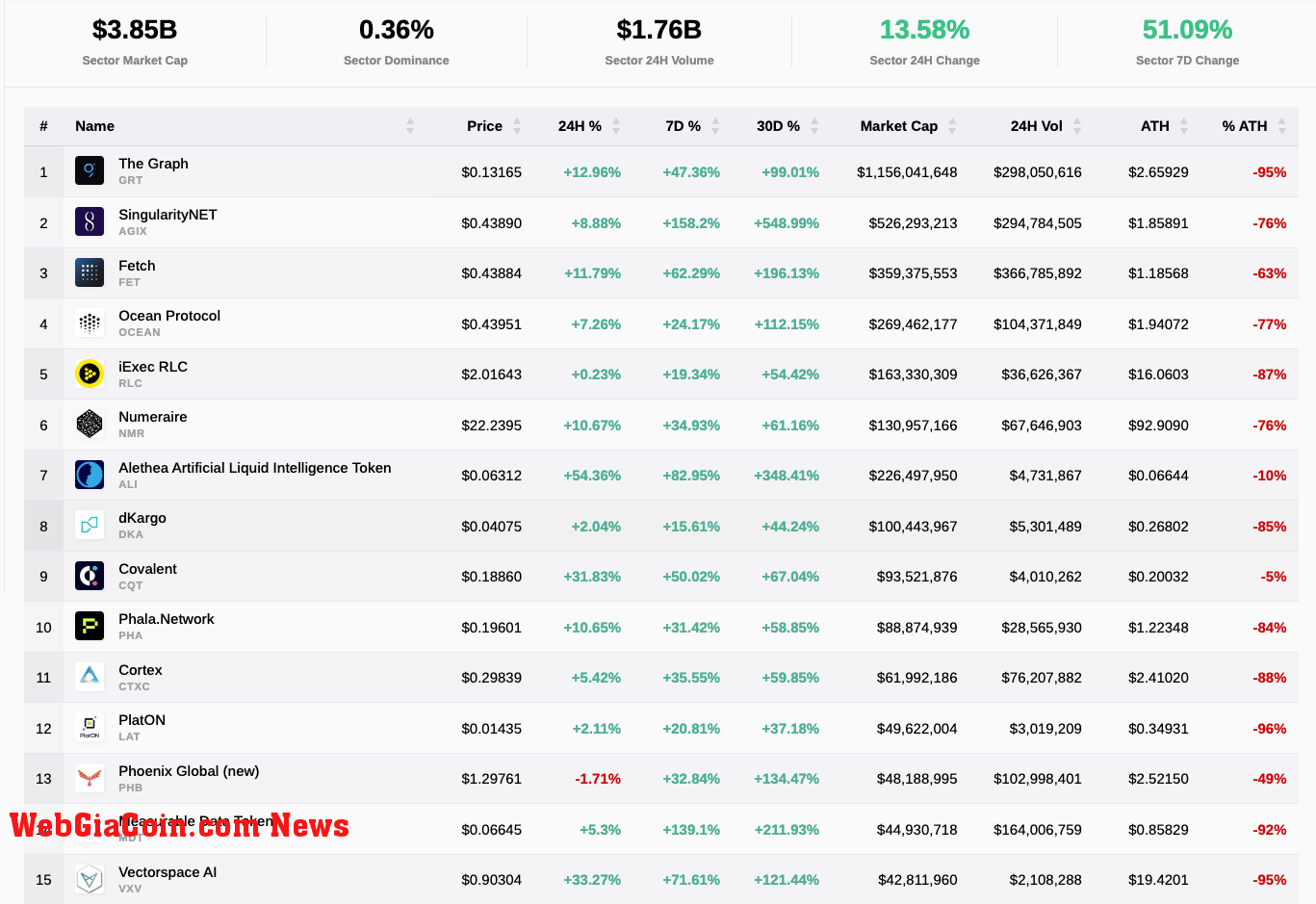Click the Cortex CTXC logo icon
1316x904 pixels.
click(x=90, y=677)
